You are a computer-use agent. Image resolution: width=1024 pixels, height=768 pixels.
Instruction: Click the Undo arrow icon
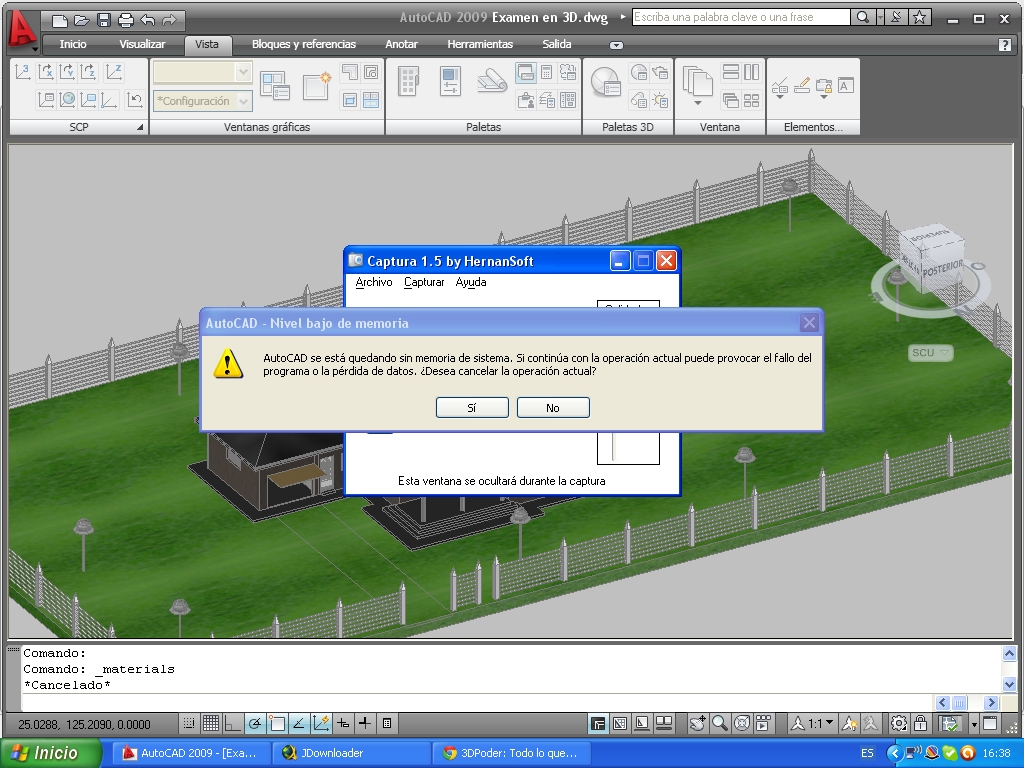(148, 20)
